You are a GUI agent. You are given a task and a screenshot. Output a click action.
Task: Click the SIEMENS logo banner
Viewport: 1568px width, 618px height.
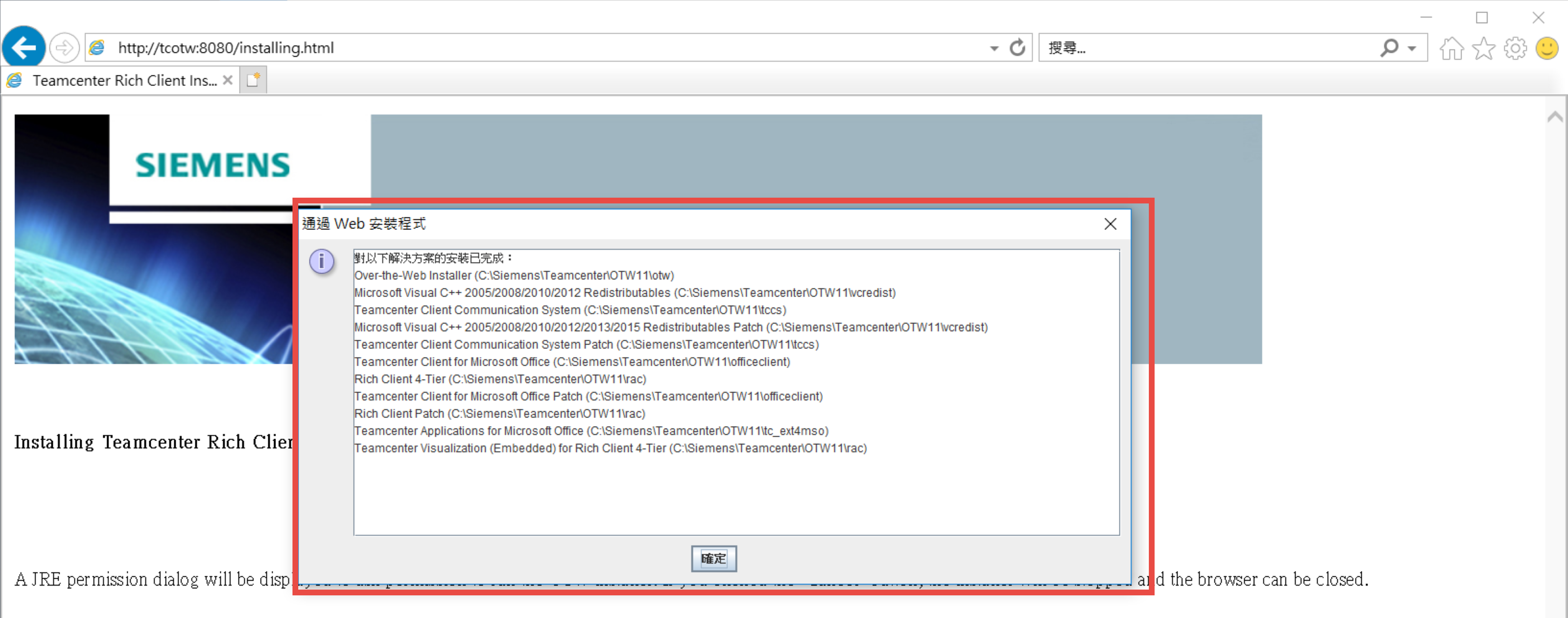pos(212,165)
